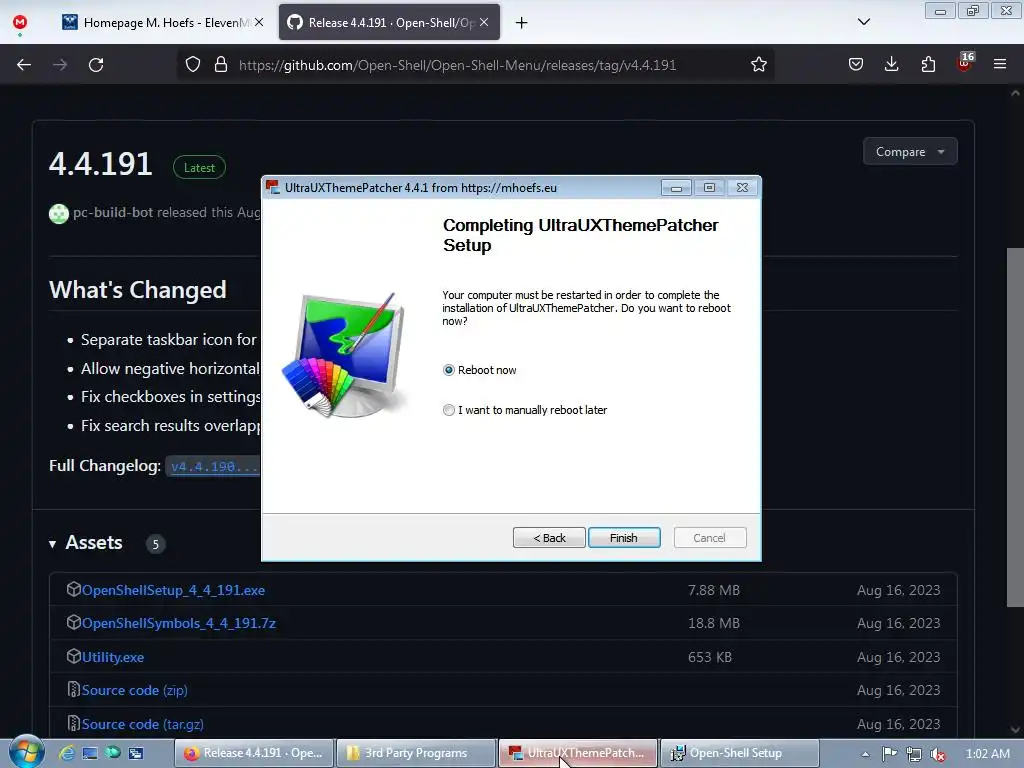Click the package icon beside OpenShellSetup exe
This screenshot has width=1024, height=768.
[x=73, y=589]
